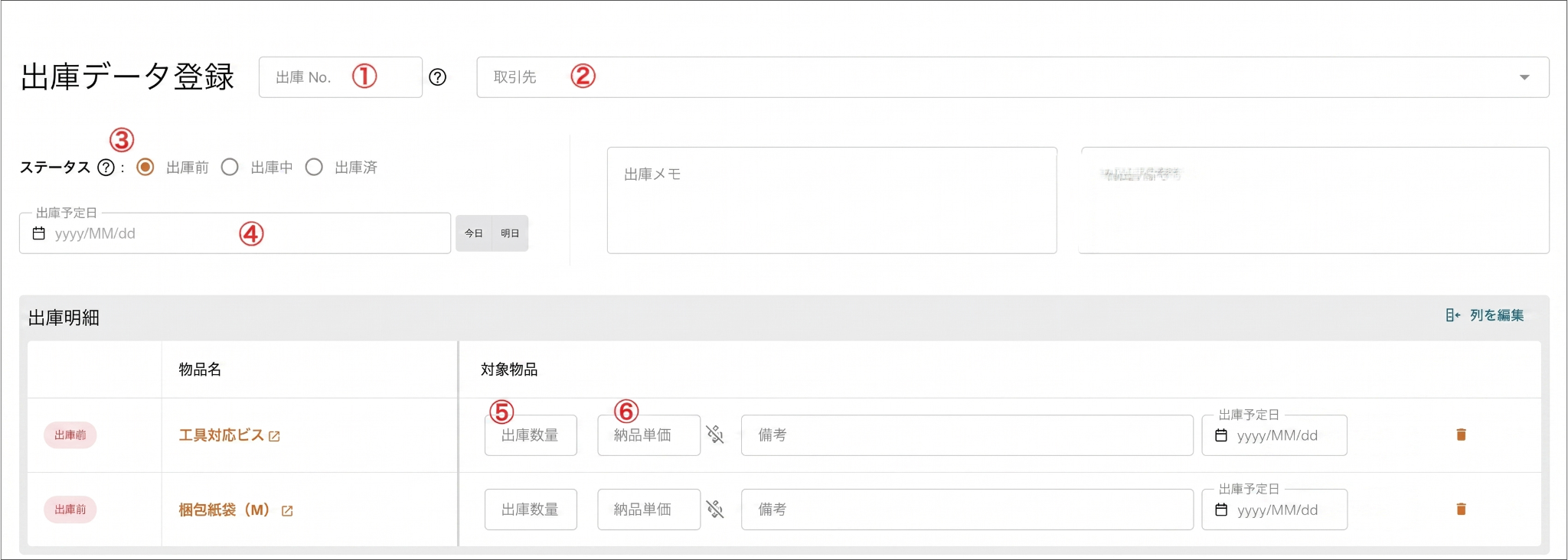Click 出庫数量 field in 工具対応ビス row
This screenshot has height=560, width=1568.
coord(531,435)
